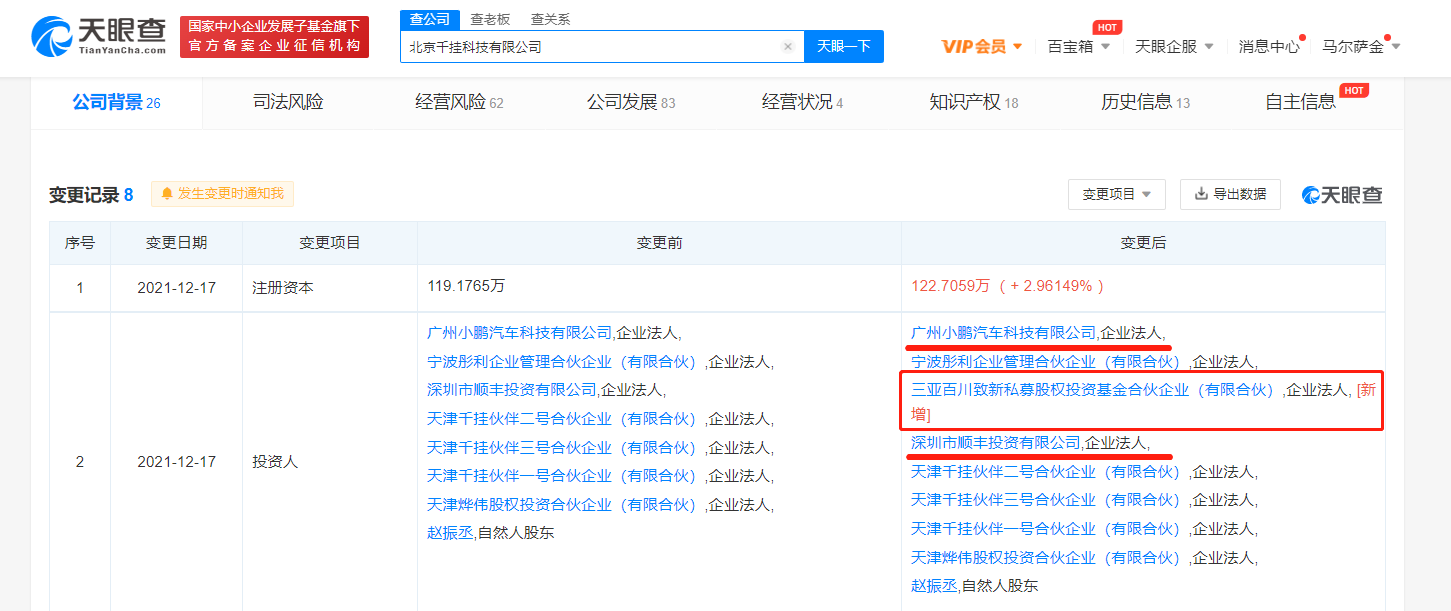
Task: Click the 导出数据 button
Action: pos(1230,194)
